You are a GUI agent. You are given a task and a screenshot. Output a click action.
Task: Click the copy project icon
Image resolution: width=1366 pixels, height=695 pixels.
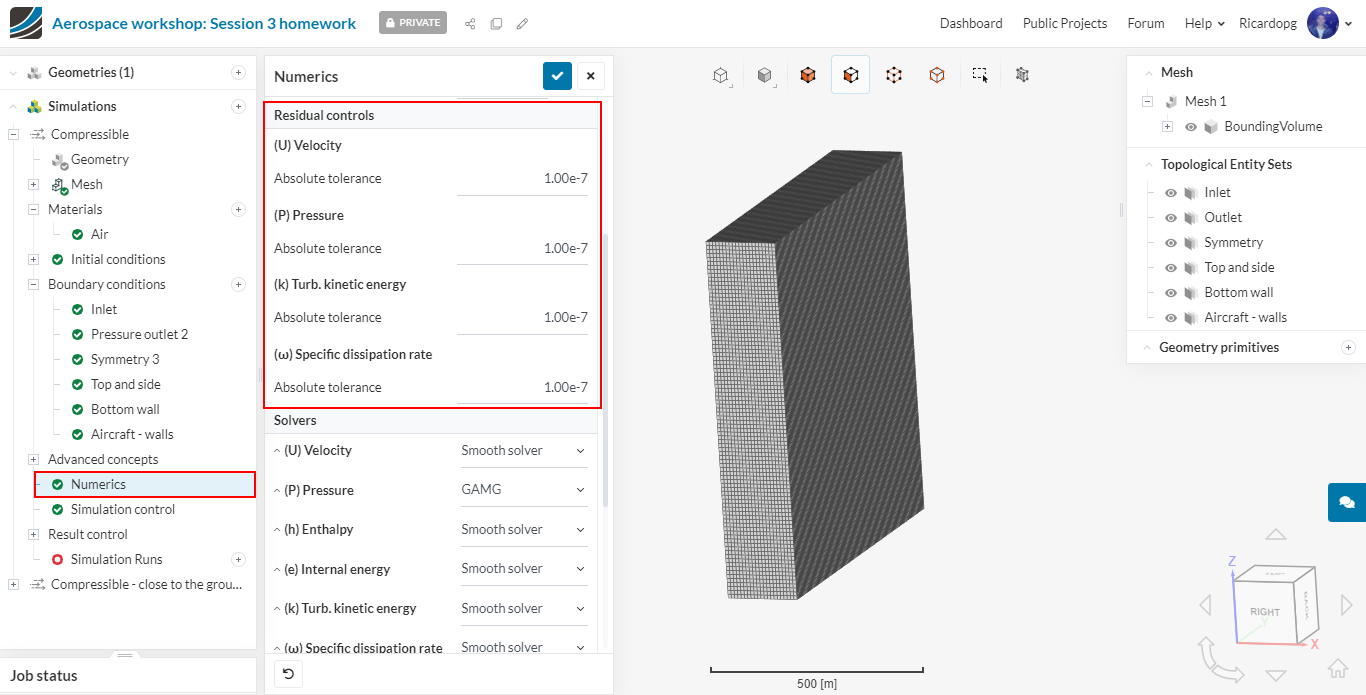pos(496,24)
